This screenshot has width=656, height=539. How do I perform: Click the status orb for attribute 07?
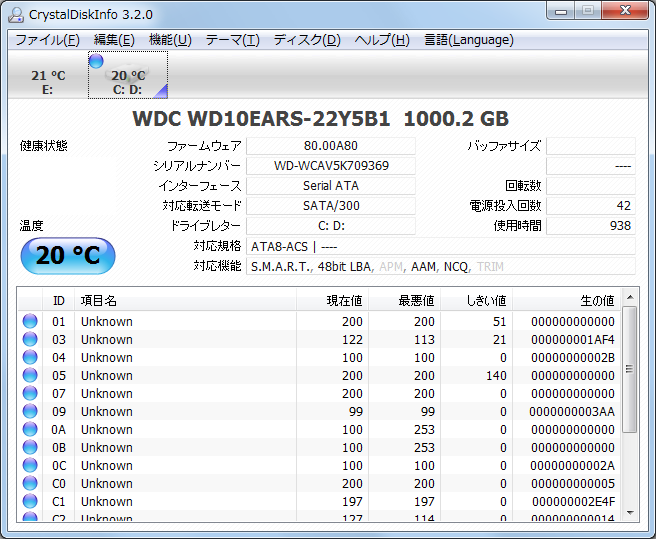click(30, 393)
